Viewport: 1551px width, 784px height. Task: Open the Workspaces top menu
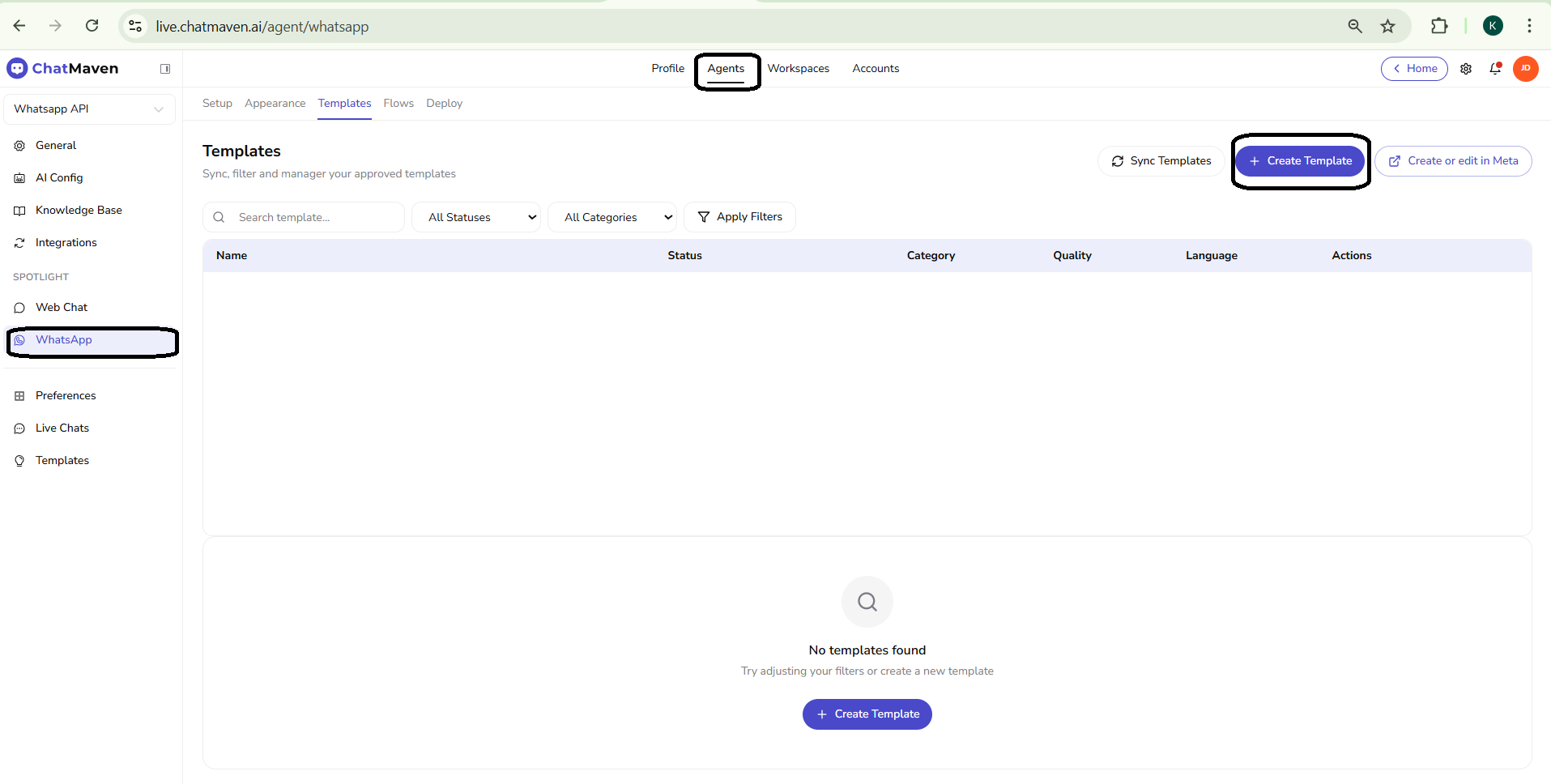pos(798,69)
